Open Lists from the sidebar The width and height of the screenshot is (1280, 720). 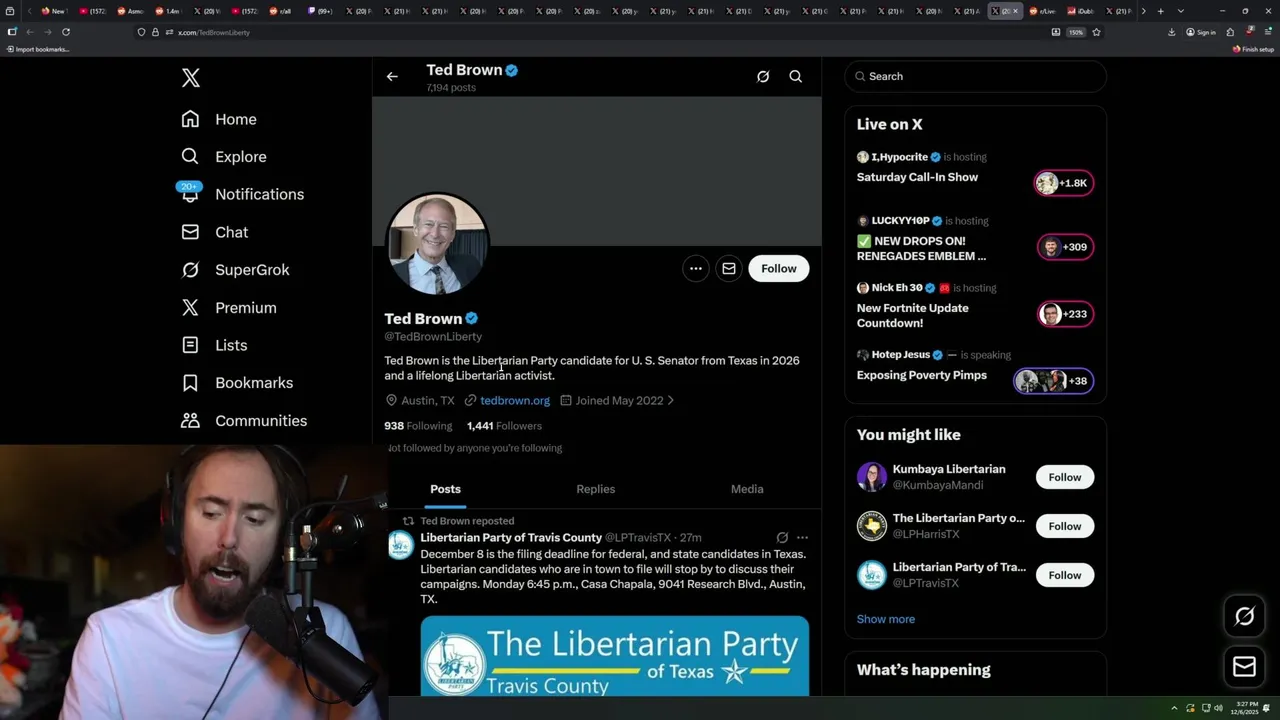click(x=214, y=345)
